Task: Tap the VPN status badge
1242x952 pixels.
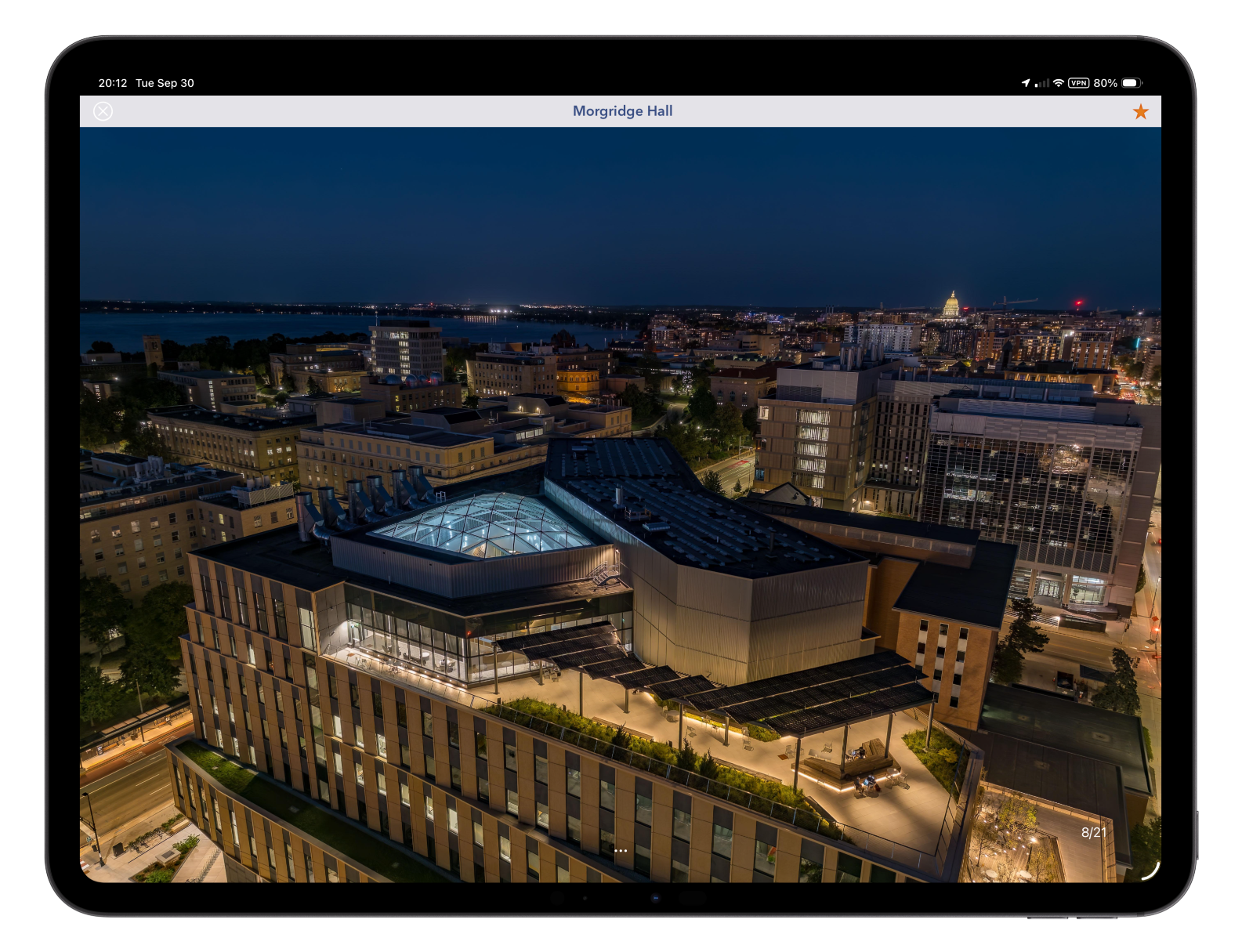Action: [x=1078, y=83]
